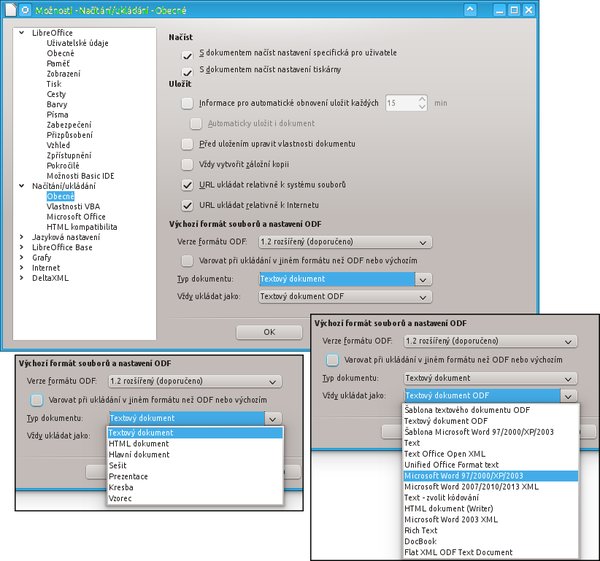This screenshot has height=561, width=600.
Task: Open 'Typ dokumentu' dropdown in bottom-right inset
Action: (490, 378)
